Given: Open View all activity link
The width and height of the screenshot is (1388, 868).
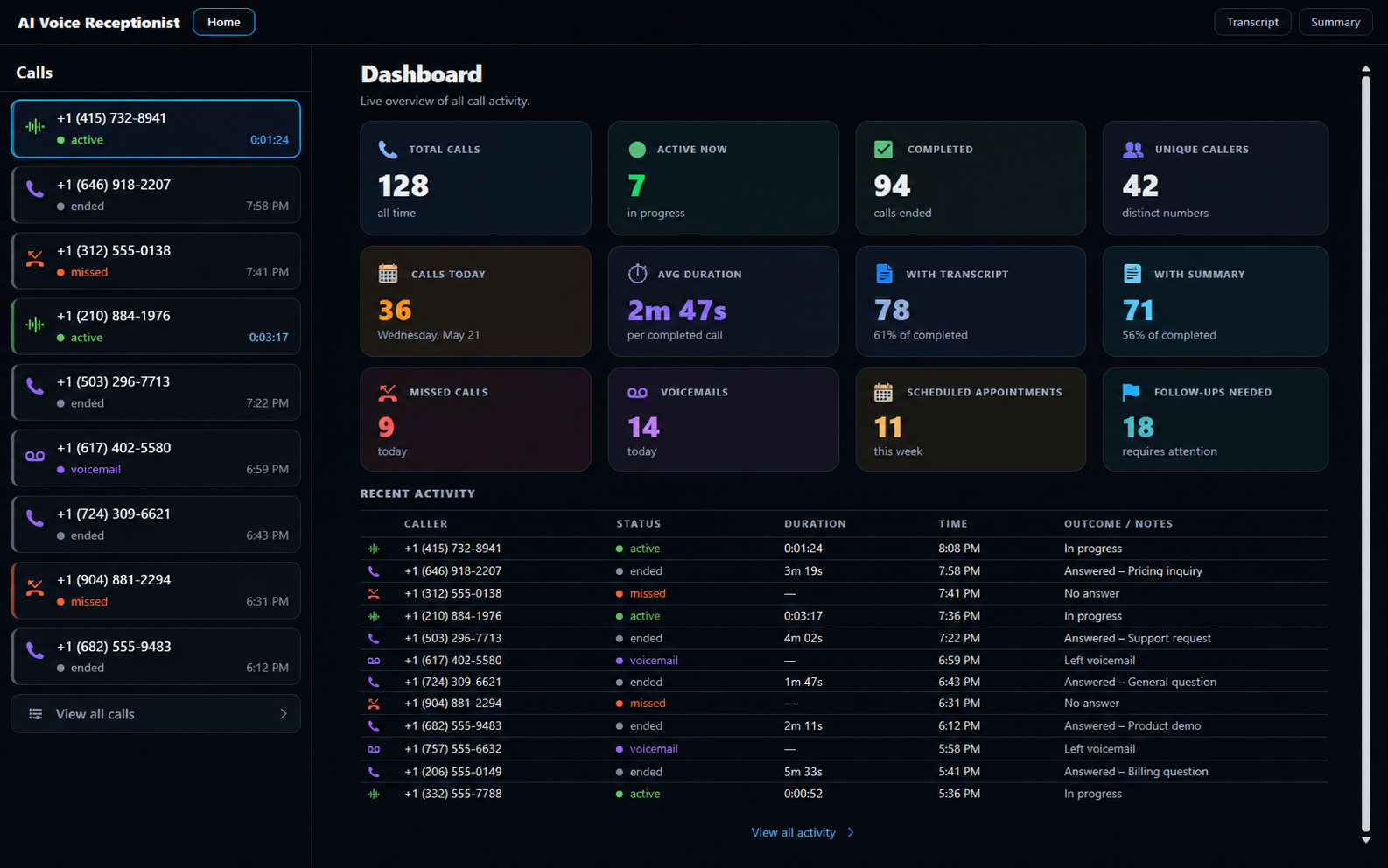Looking at the screenshot, I should (x=794, y=833).
